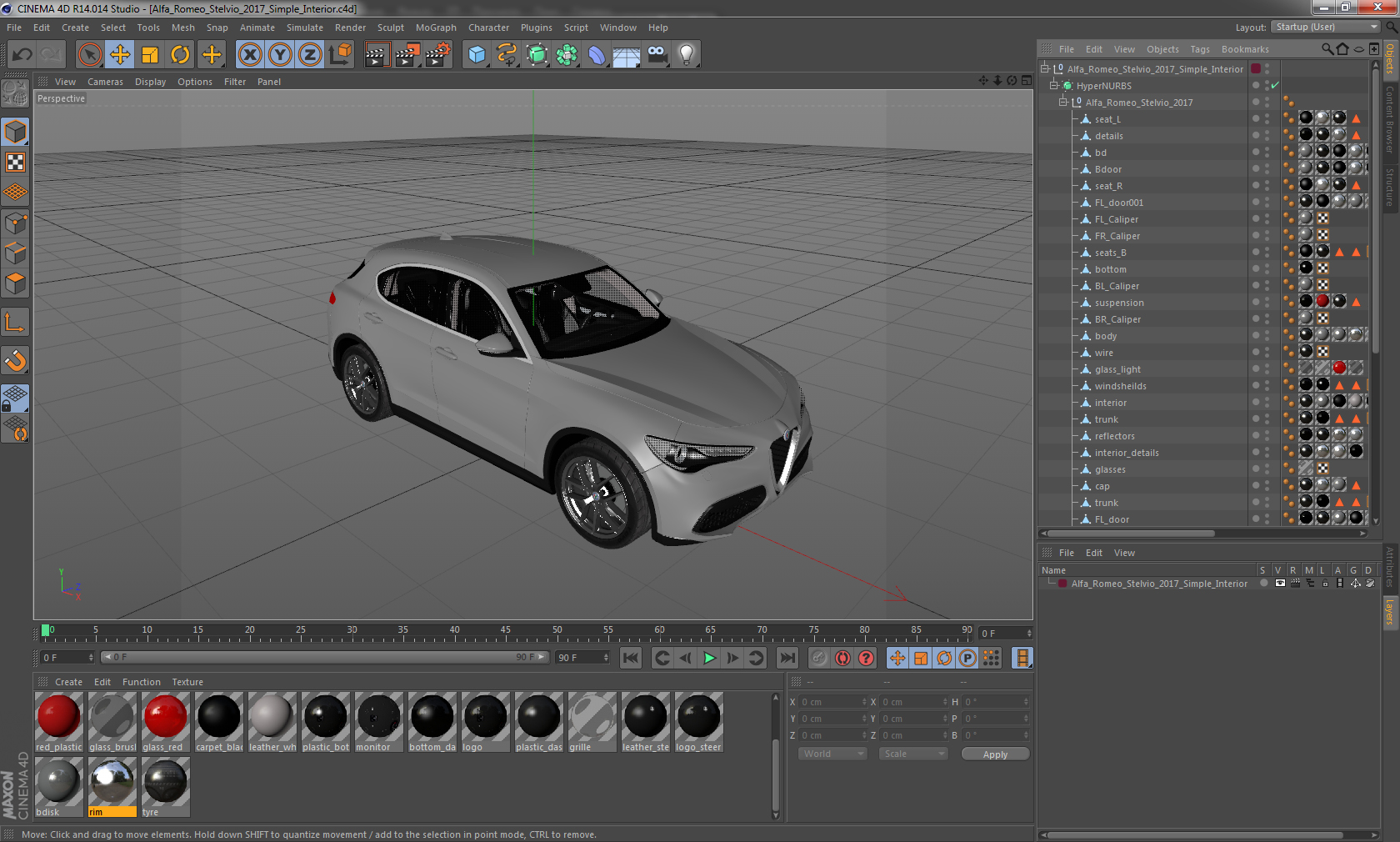Screen dimensions: 1400x842
Task: Add a Floor environment object icon
Action: [627, 55]
